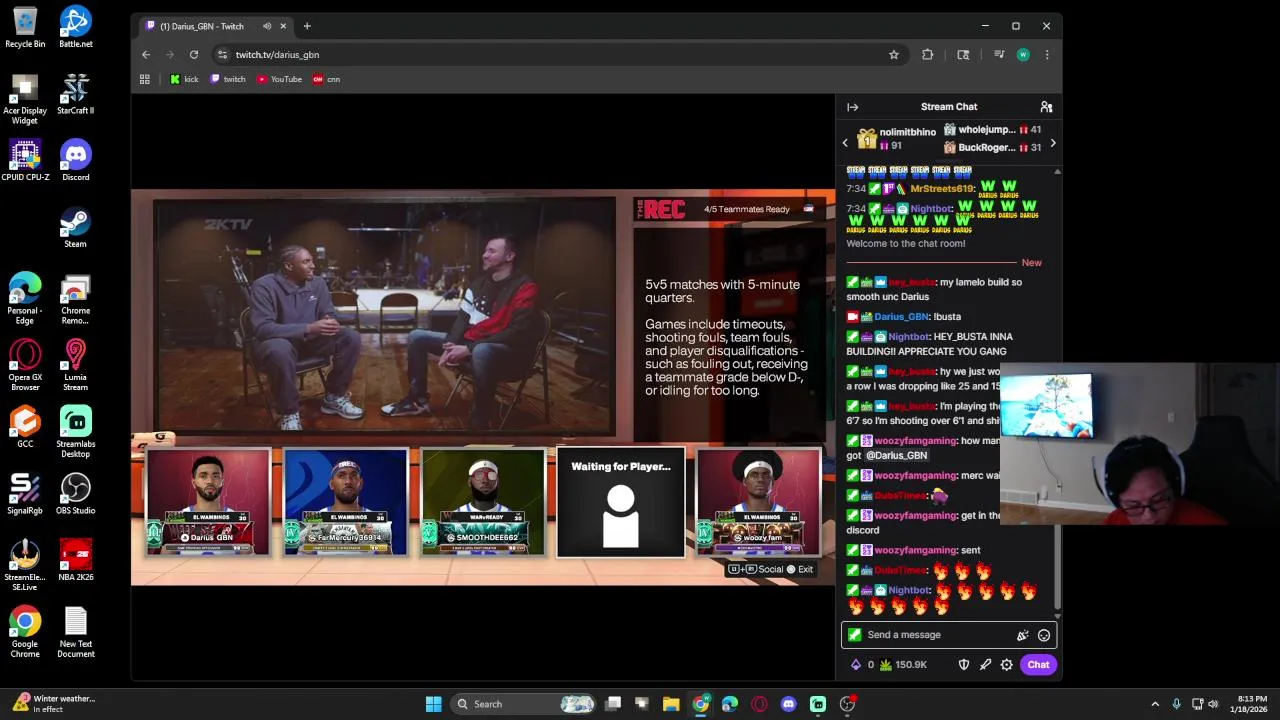The image size is (1280, 720).
Task: Collapse the Stream Chat panel
Action: [x=852, y=107]
